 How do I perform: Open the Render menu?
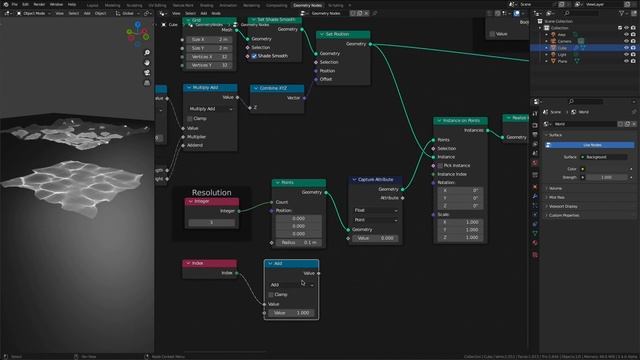(39, 4)
